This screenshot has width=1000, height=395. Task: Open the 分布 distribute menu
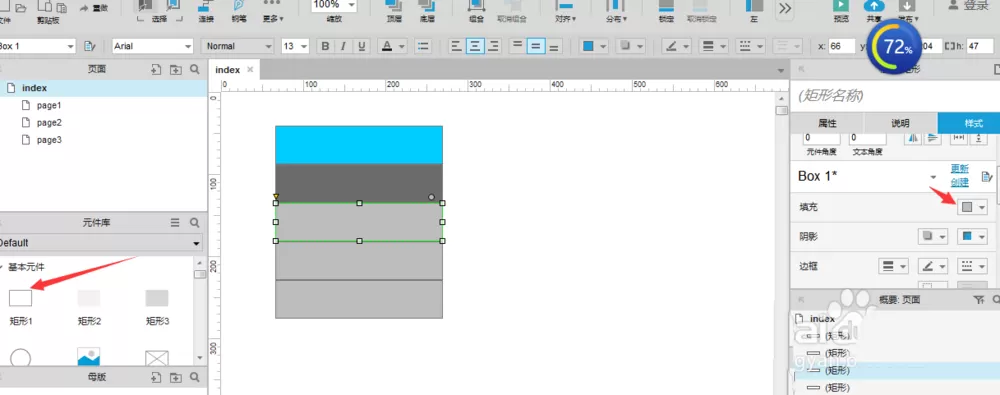(x=616, y=10)
